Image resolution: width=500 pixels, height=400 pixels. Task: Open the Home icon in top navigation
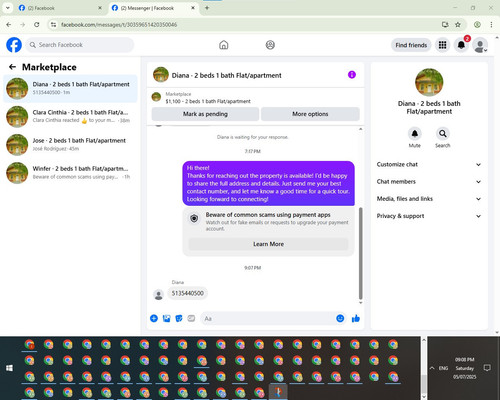pyautogui.click(x=224, y=45)
